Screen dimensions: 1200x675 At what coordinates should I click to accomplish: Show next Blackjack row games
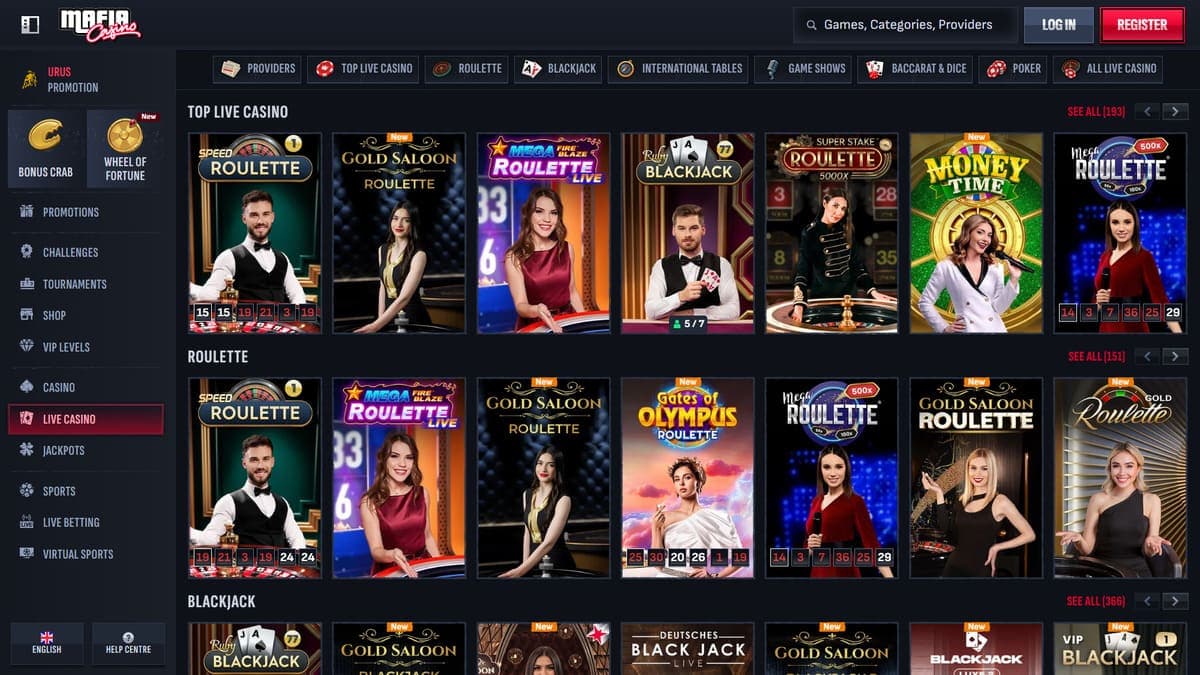tap(1175, 601)
